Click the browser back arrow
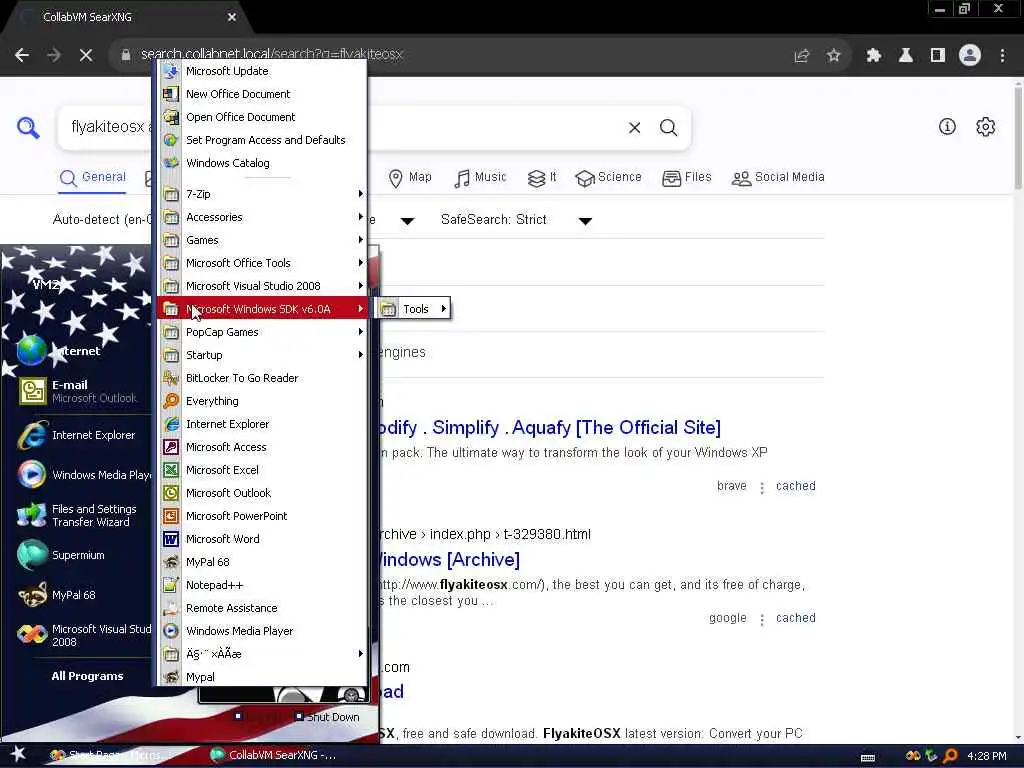 pos(22,56)
